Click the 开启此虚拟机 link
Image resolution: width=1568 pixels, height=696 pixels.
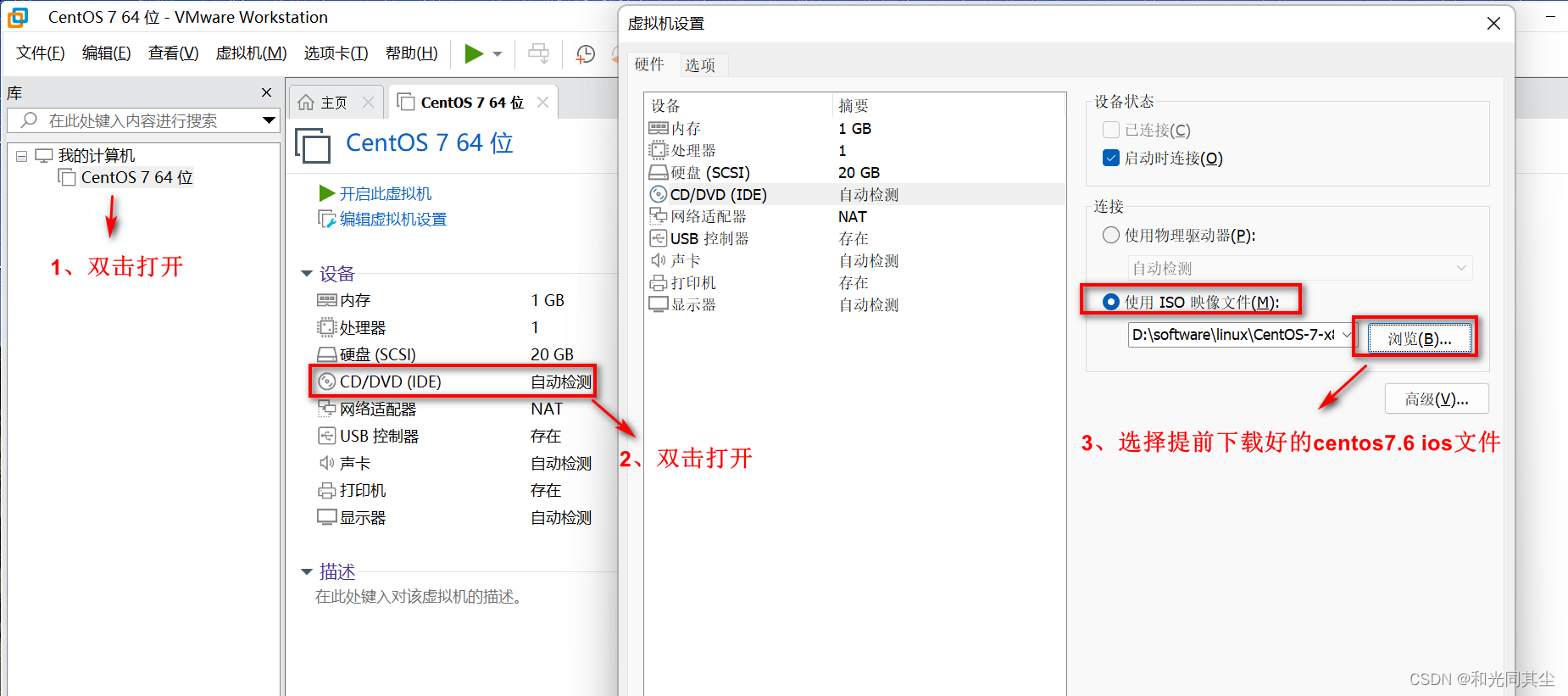click(386, 193)
